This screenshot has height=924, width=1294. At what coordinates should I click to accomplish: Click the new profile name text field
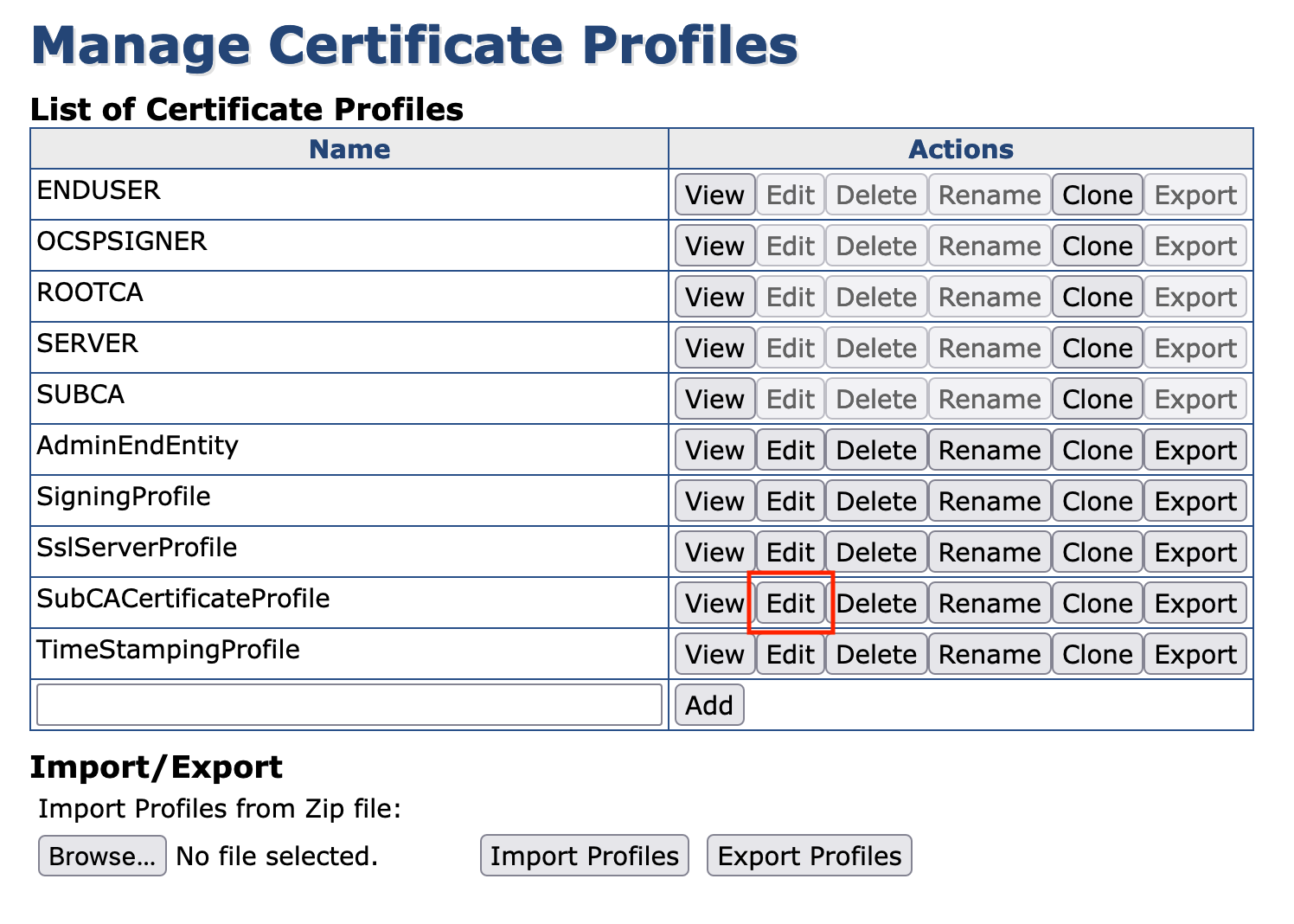click(x=349, y=704)
